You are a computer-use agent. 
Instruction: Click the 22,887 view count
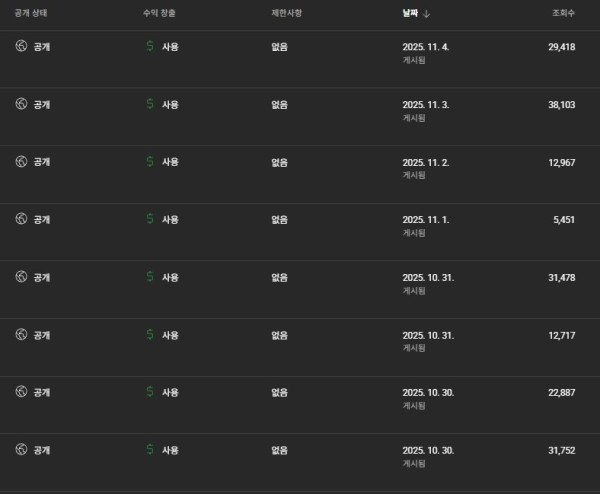(x=561, y=392)
